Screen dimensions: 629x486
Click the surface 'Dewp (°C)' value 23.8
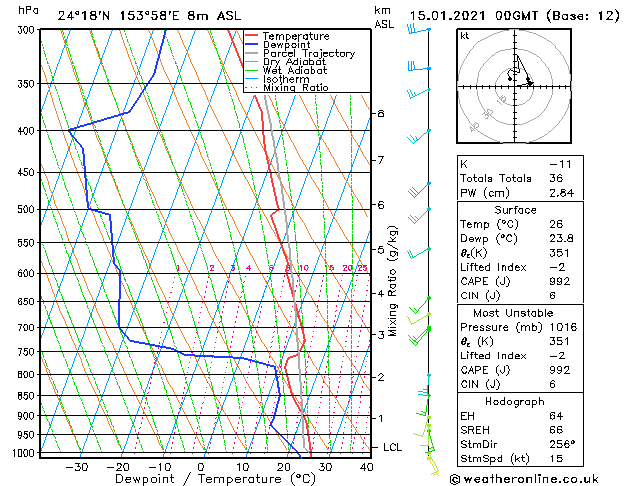coord(562,239)
